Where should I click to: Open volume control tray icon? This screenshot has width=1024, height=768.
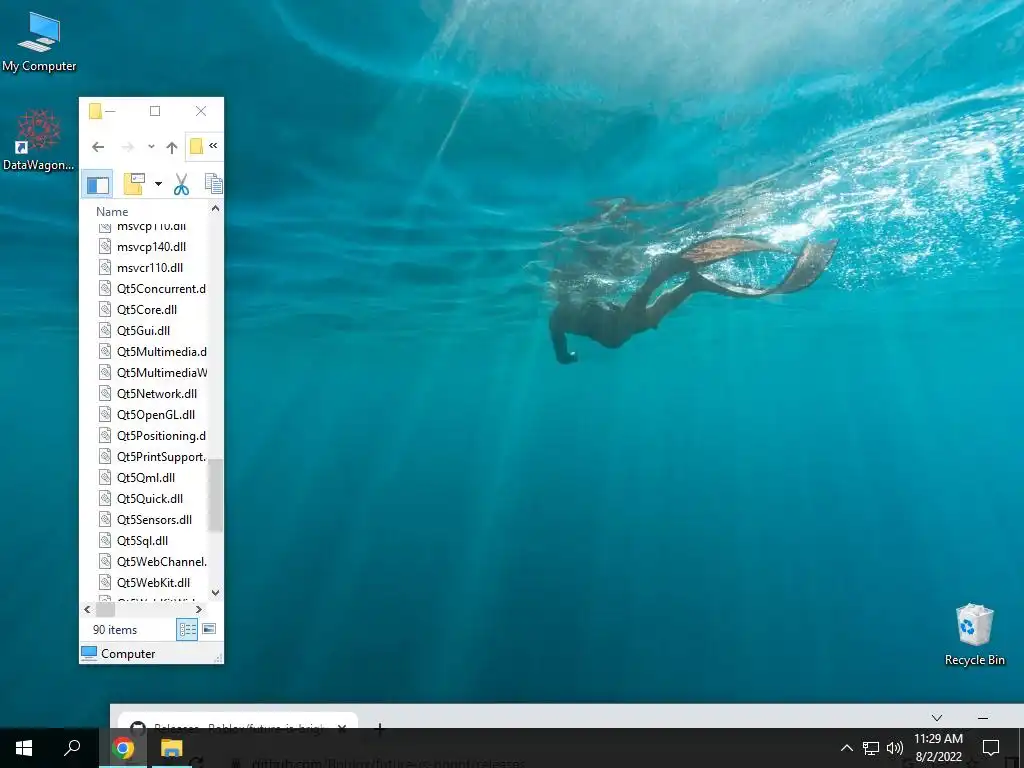[895, 748]
